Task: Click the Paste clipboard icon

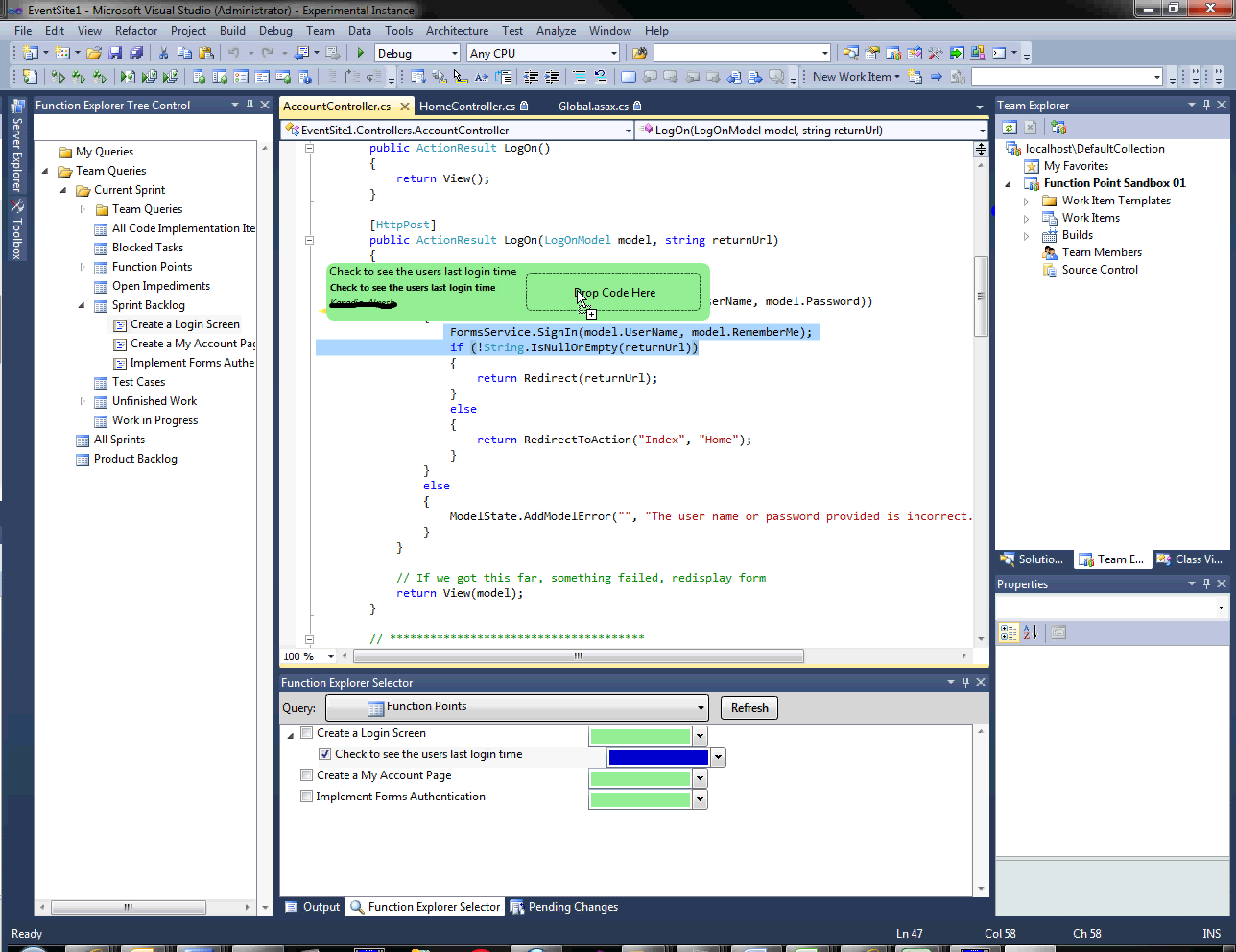Action: [205, 53]
